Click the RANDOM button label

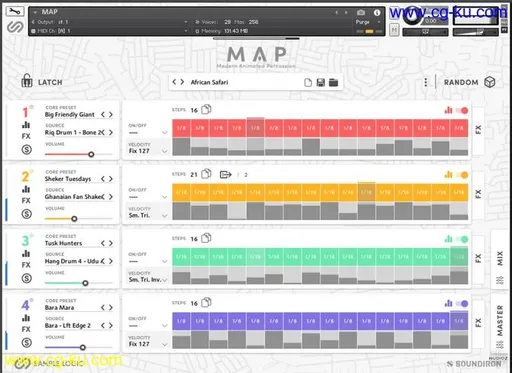(x=461, y=82)
